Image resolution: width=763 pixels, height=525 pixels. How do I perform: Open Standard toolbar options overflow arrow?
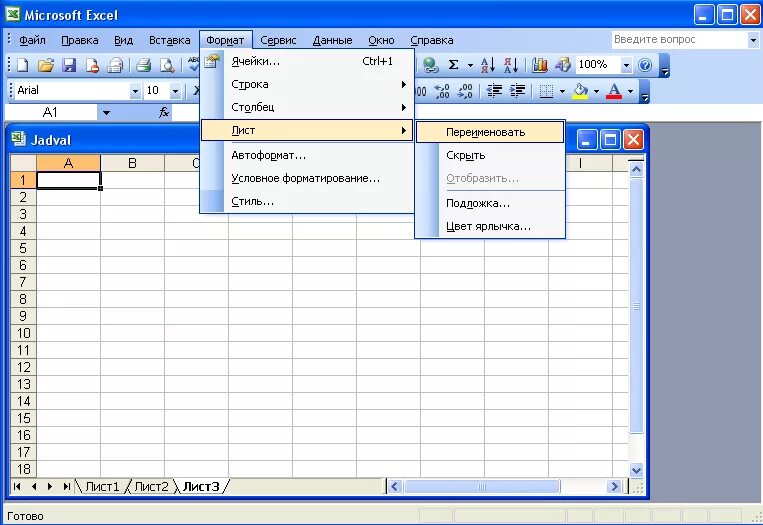pos(665,66)
